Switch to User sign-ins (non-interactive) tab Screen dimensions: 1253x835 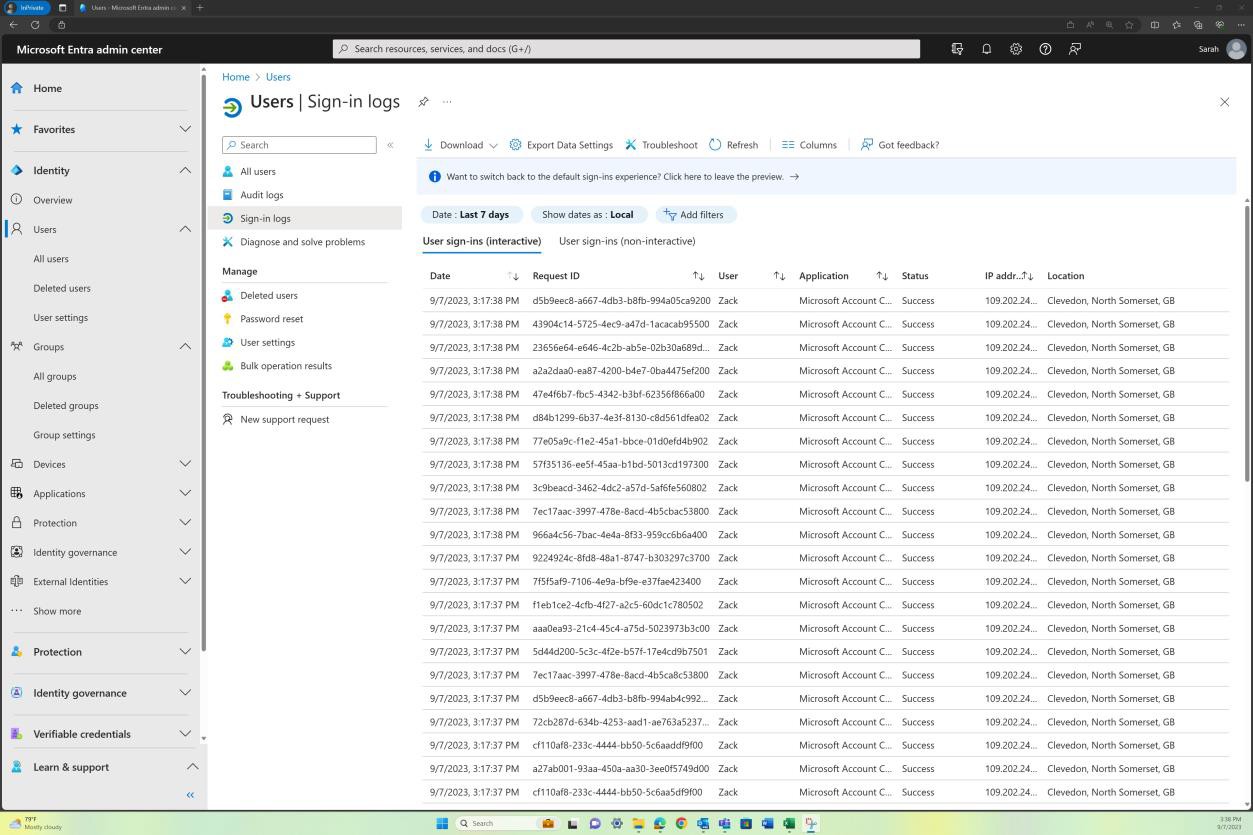[627, 241]
